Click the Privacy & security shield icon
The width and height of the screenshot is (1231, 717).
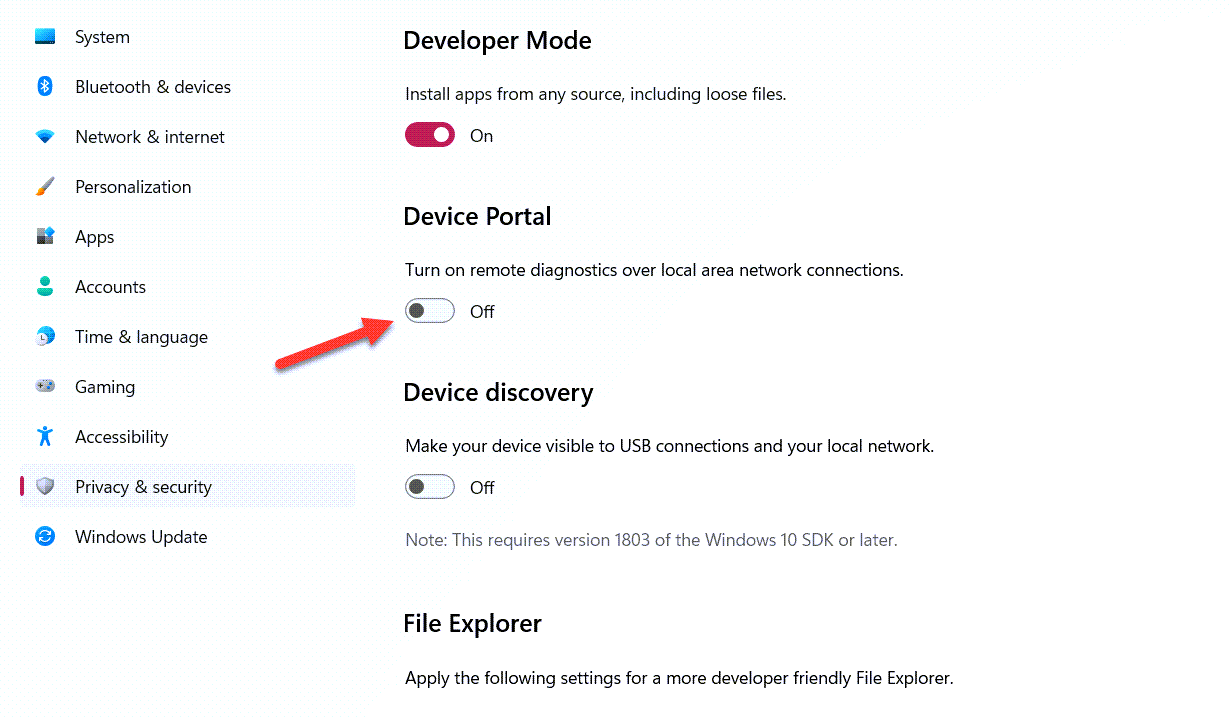(x=45, y=487)
